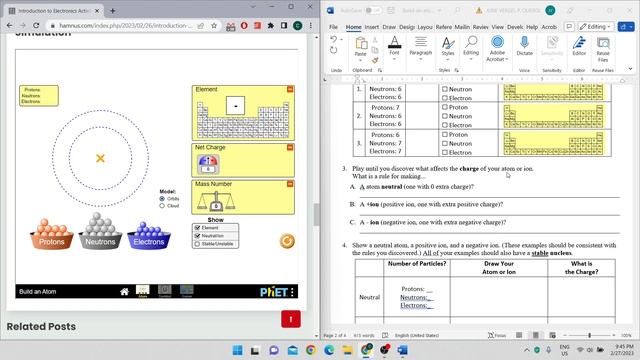The width and height of the screenshot is (640, 360).
Task: Reload the Chrome page
Action: pyautogui.click(x=36, y=25)
